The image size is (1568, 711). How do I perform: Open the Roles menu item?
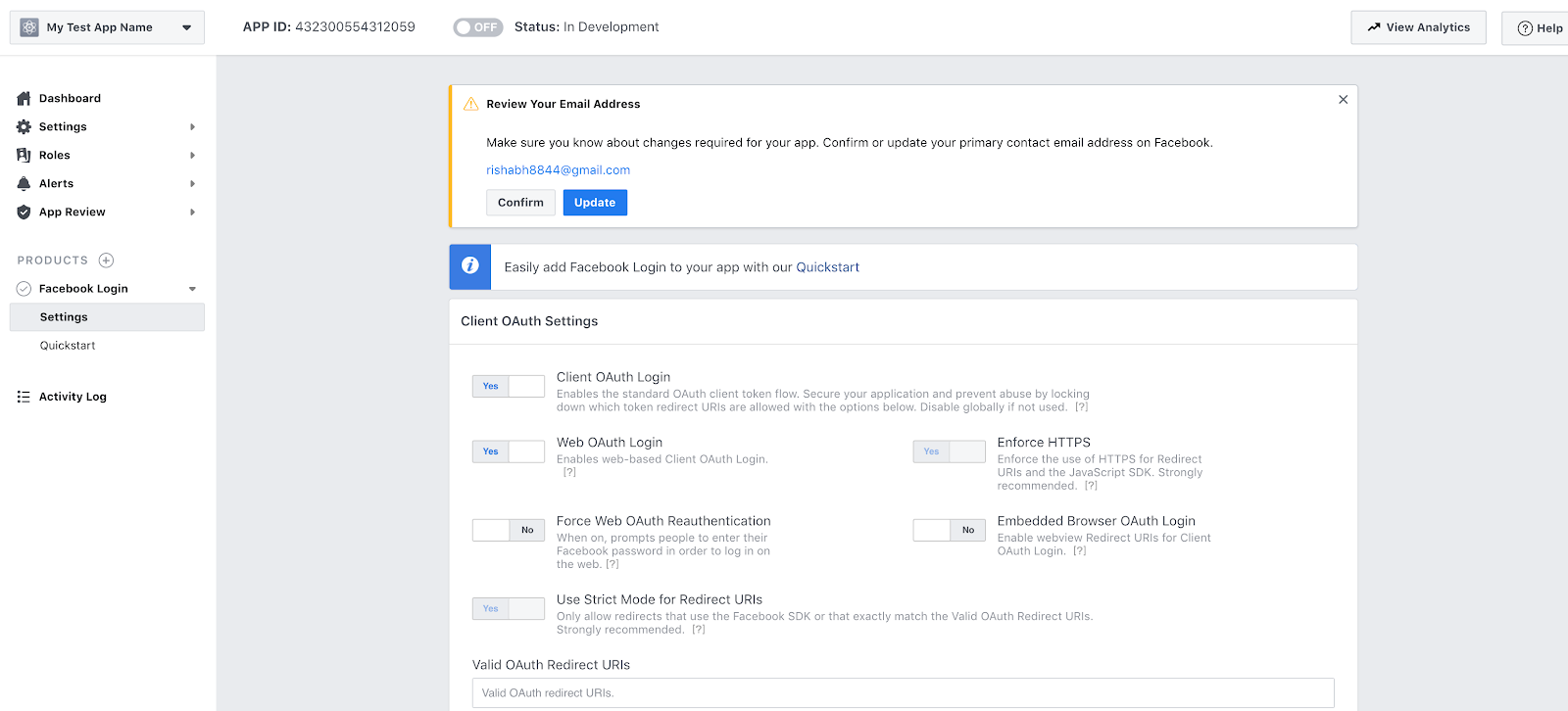pyautogui.click(x=55, y=155)
